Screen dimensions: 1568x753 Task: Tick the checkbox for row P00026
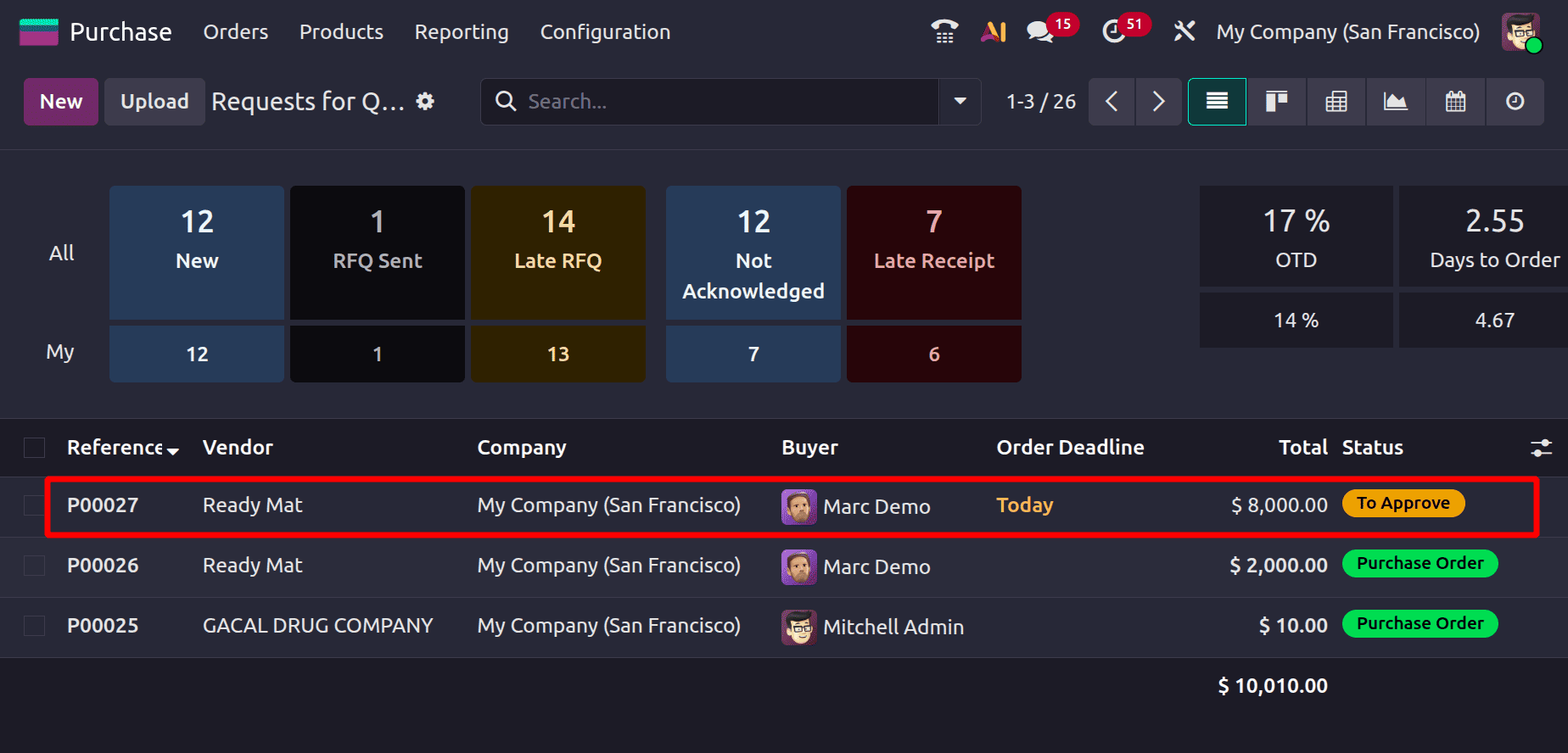[34, 566]
